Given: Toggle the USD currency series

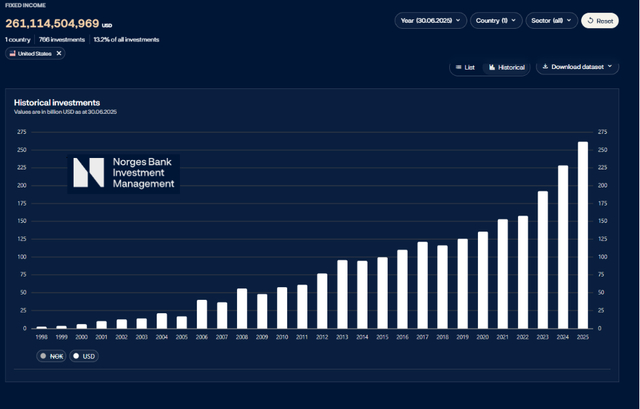Looking at the screenshot, I should click(84, 356).
